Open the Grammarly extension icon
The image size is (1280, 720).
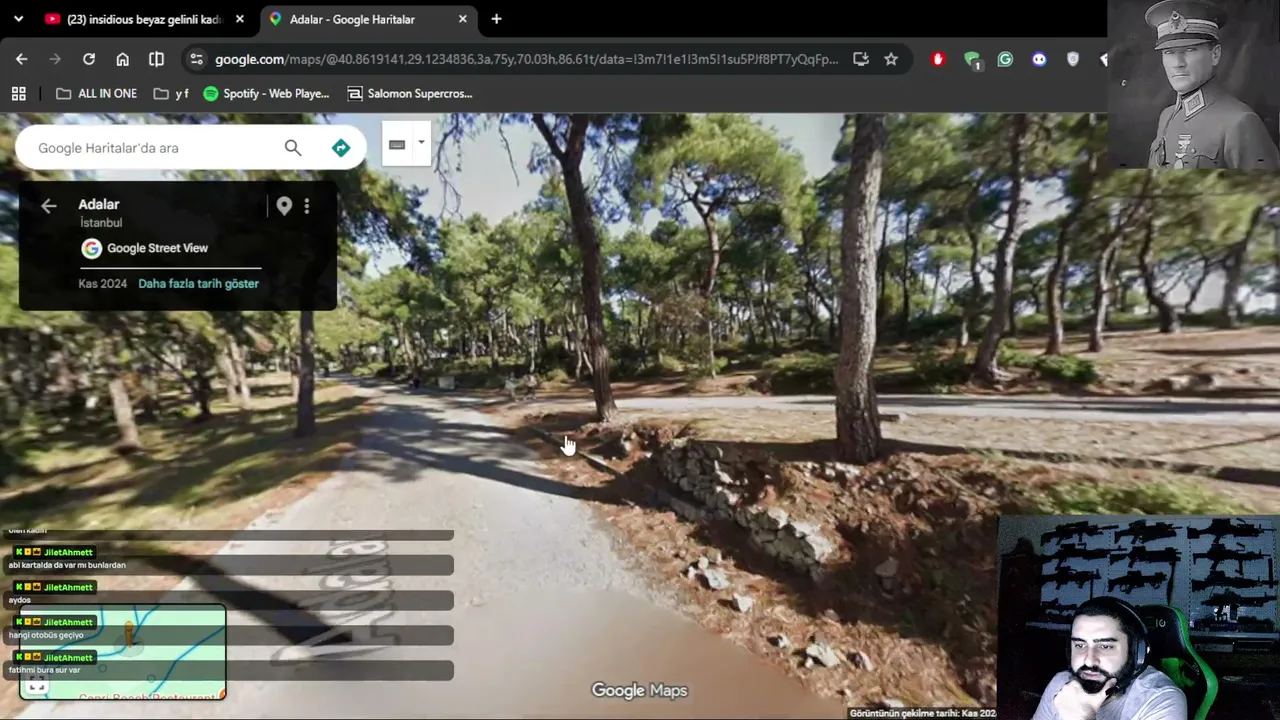pyautogui.click(x=1005, y=59)
